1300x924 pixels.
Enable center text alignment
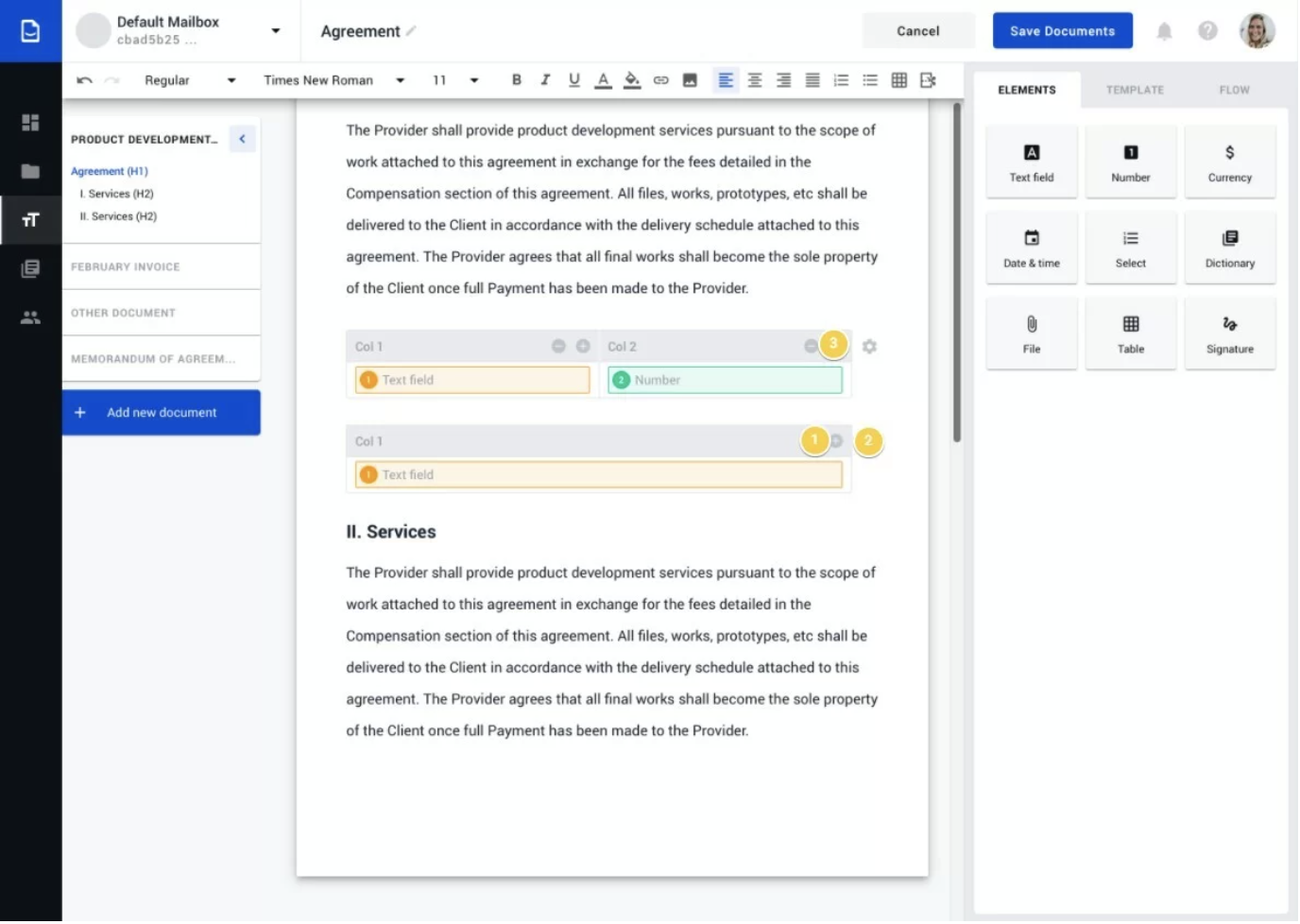pyautogui.click(x=754, y=80)
